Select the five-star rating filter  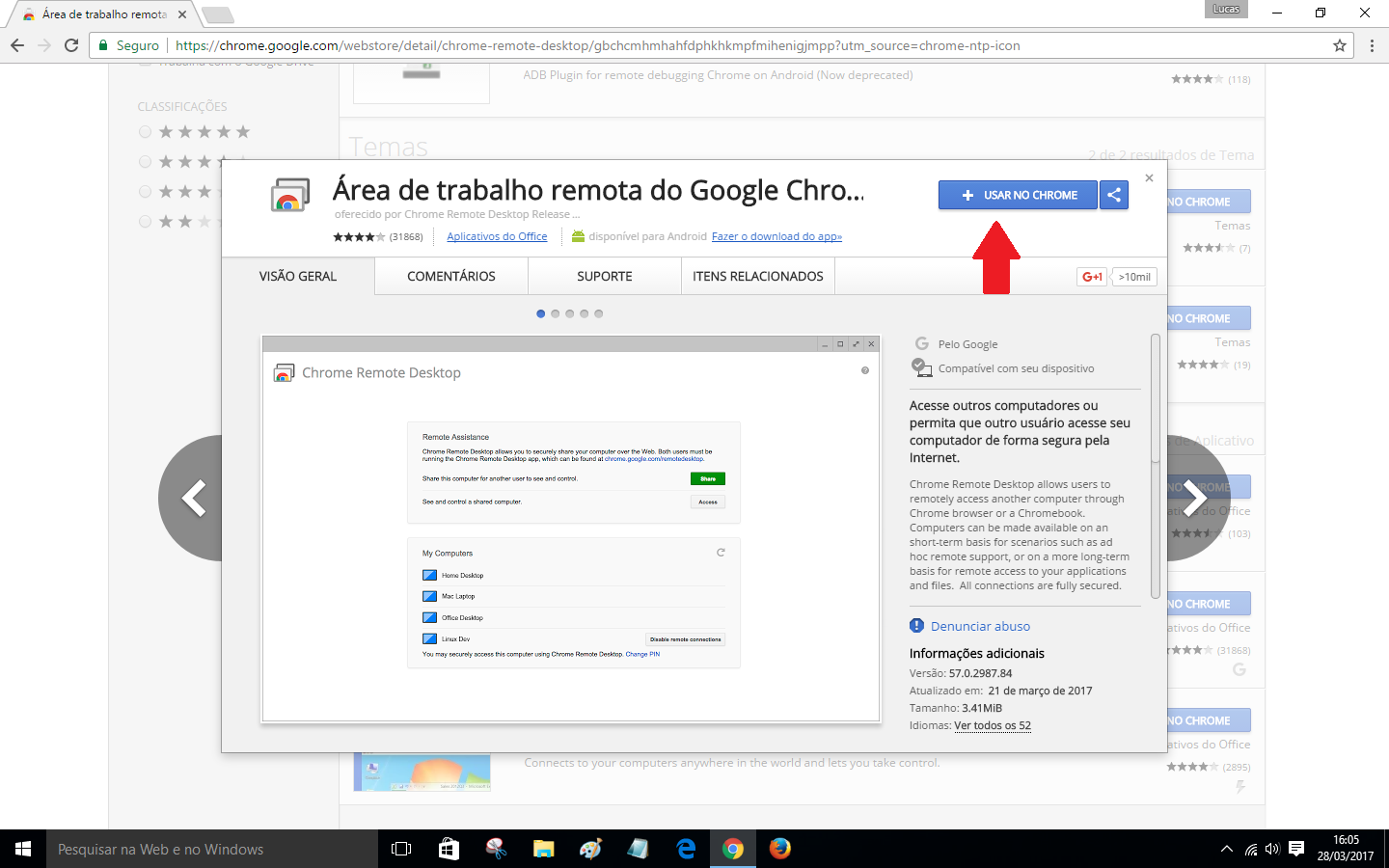[x=146, y=132]
